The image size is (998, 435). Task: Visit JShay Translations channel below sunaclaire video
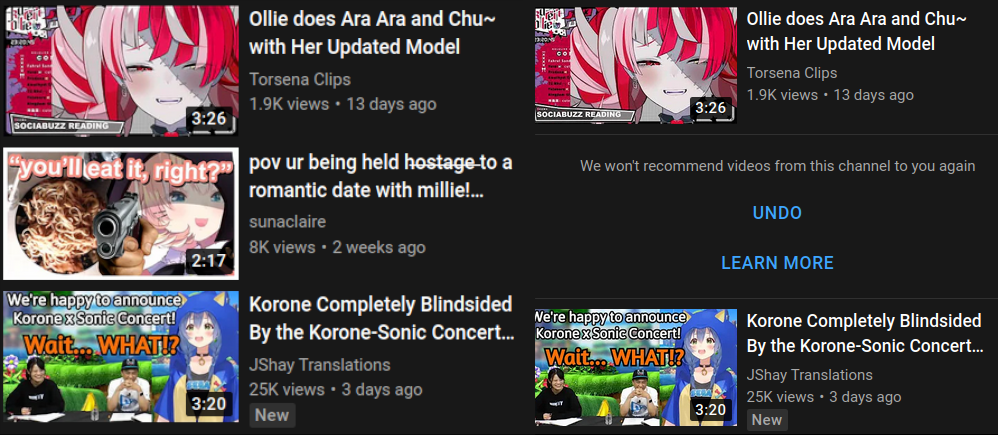pos(320,365)
